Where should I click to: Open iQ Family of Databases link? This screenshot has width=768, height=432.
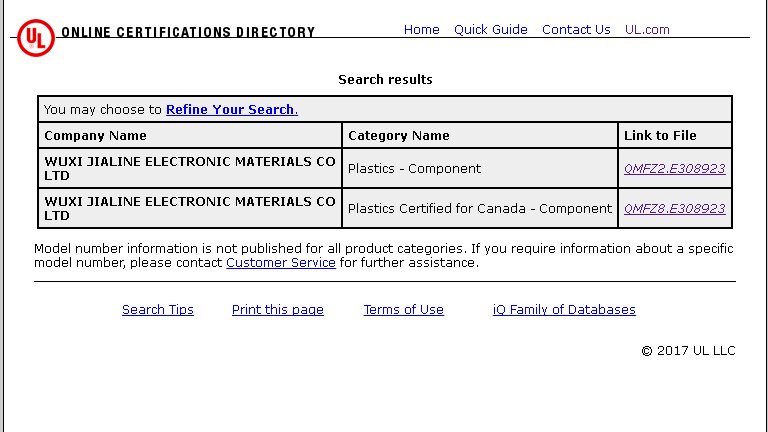(x=564, y=310)
